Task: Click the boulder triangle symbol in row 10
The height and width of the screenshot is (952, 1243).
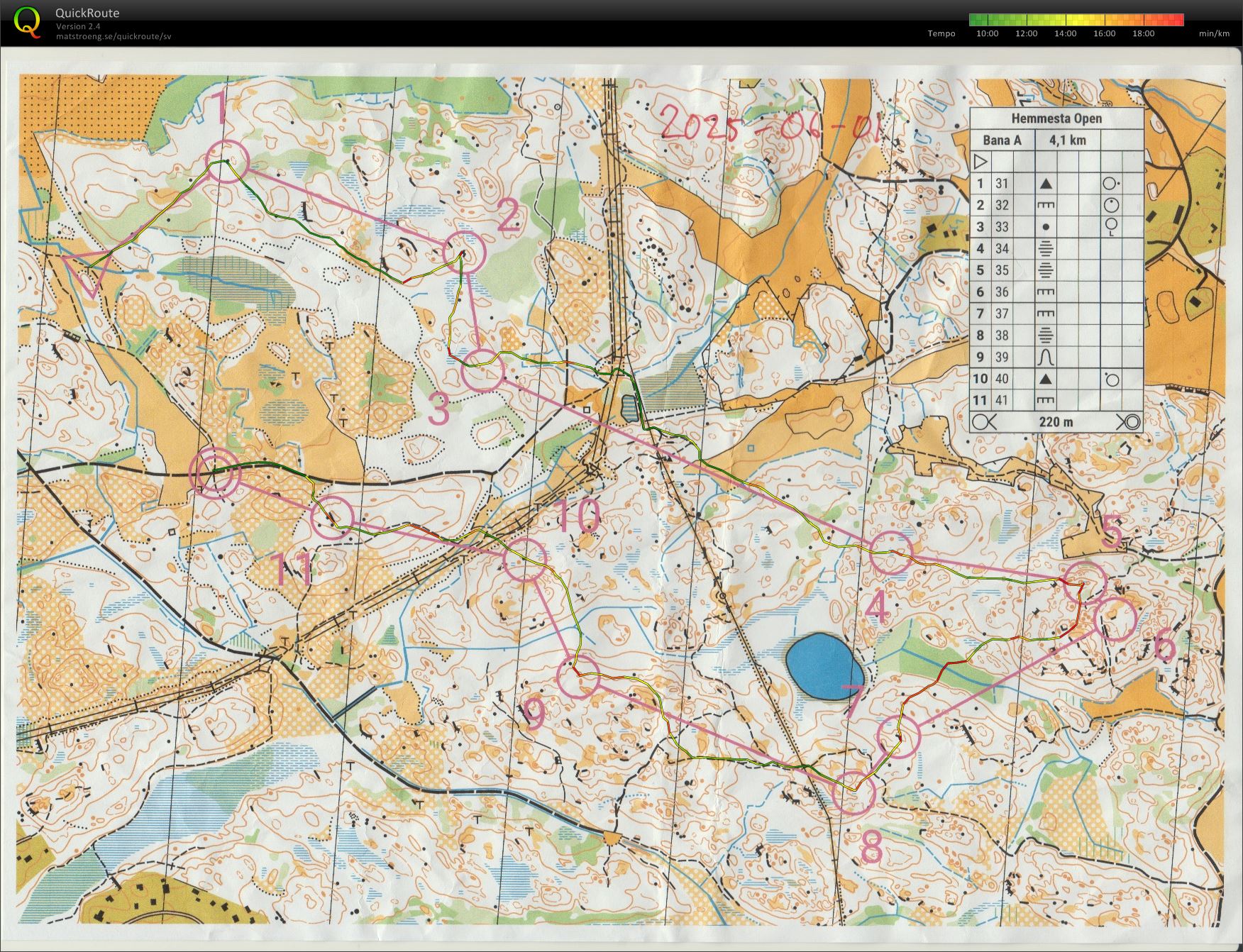Action: coord(1046,379)
